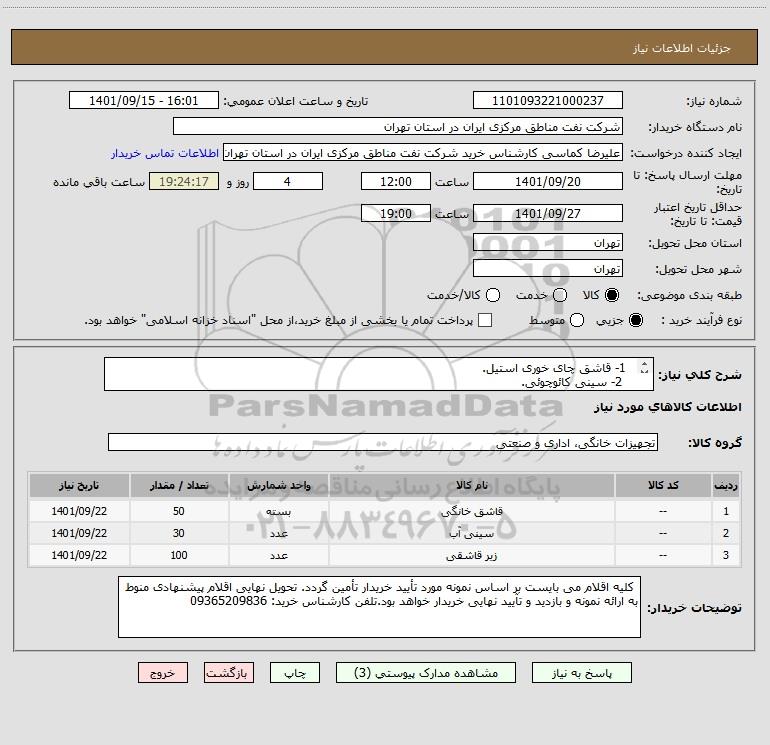Image resolution: width=770 pixels, height=745 pixels.
Task: Click the description box scroll arrows
Action: 644,367
